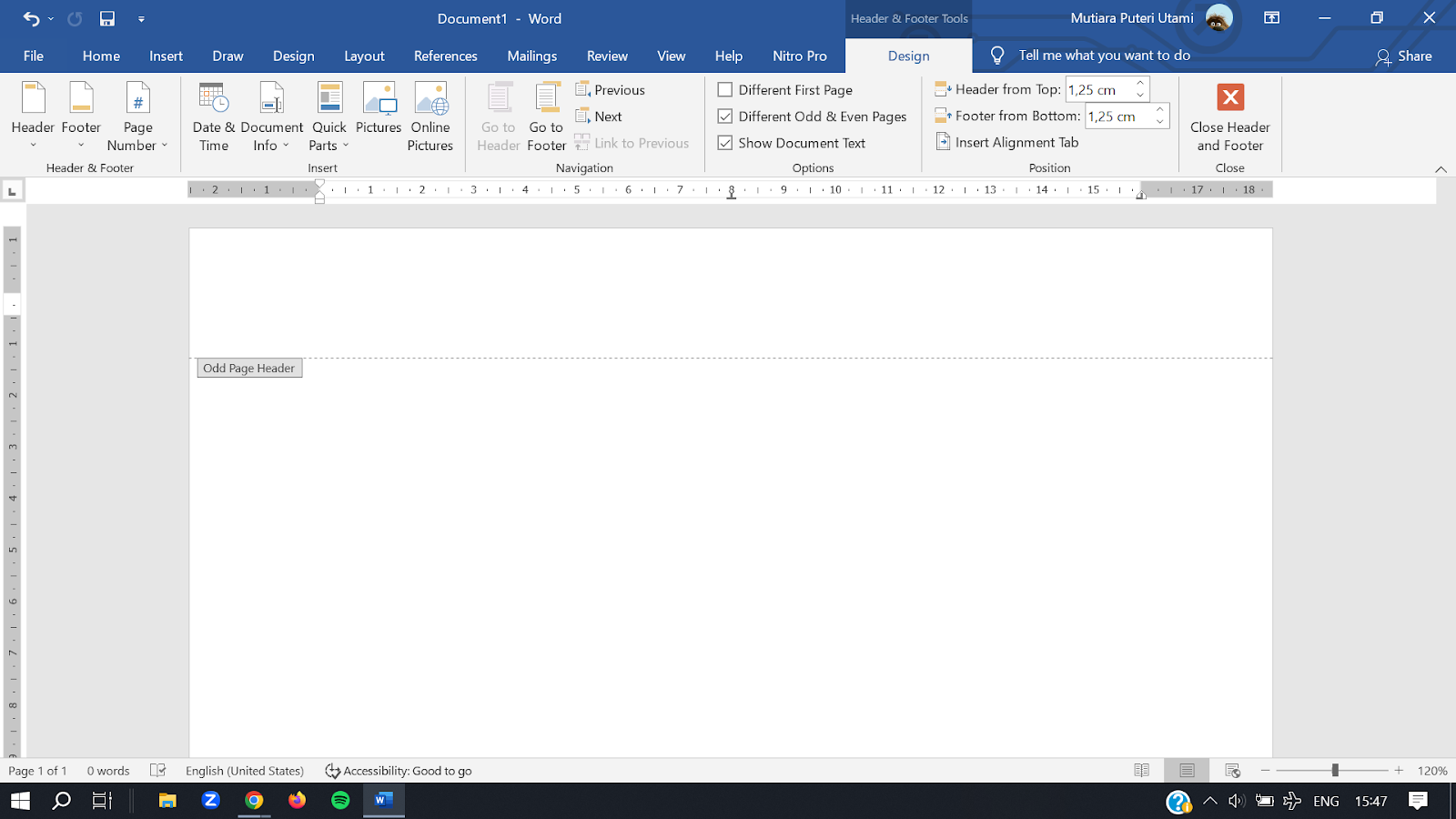Screen dimensions: 1456x819
Task: Expand Page Number menu
Action: (137, 116)
